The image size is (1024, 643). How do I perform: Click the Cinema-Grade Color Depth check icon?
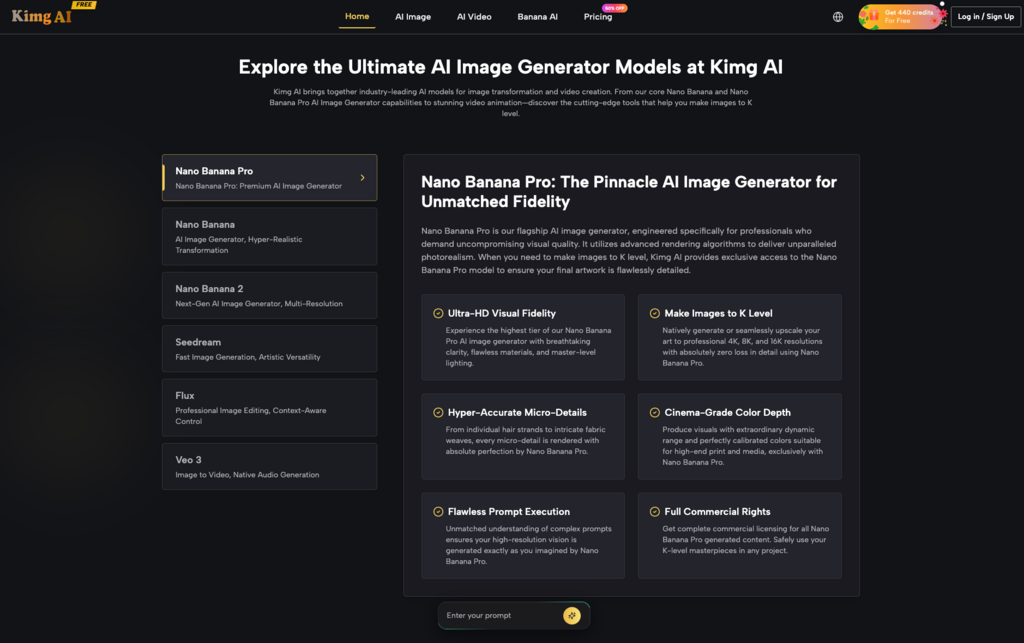(654, 413)
